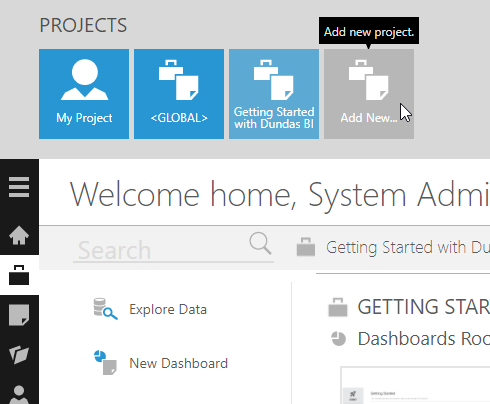
Task: Click the GETTING STAR… section briefcase icon
Action: click(x=338, y=307)
